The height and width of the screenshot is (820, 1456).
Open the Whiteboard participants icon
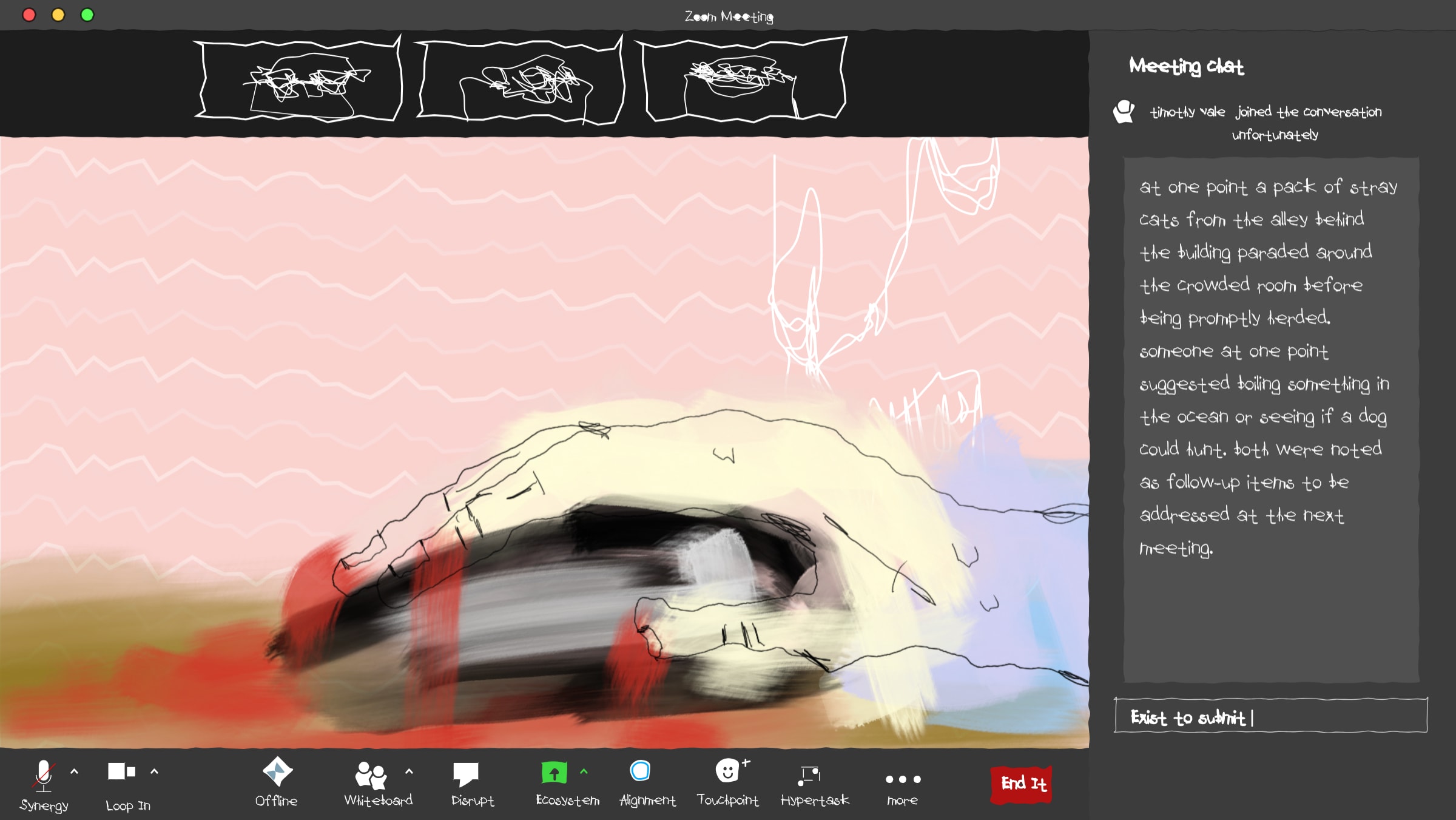tap(371, 774)
